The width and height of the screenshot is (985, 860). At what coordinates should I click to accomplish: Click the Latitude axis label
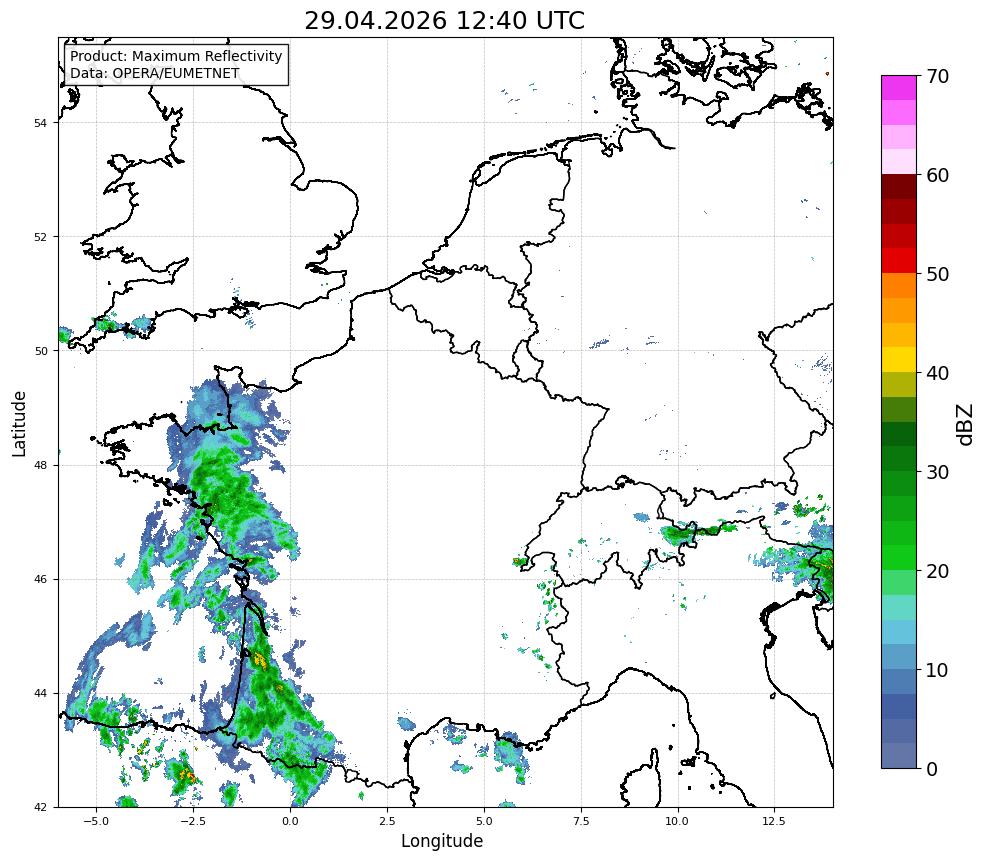(19, 423)
